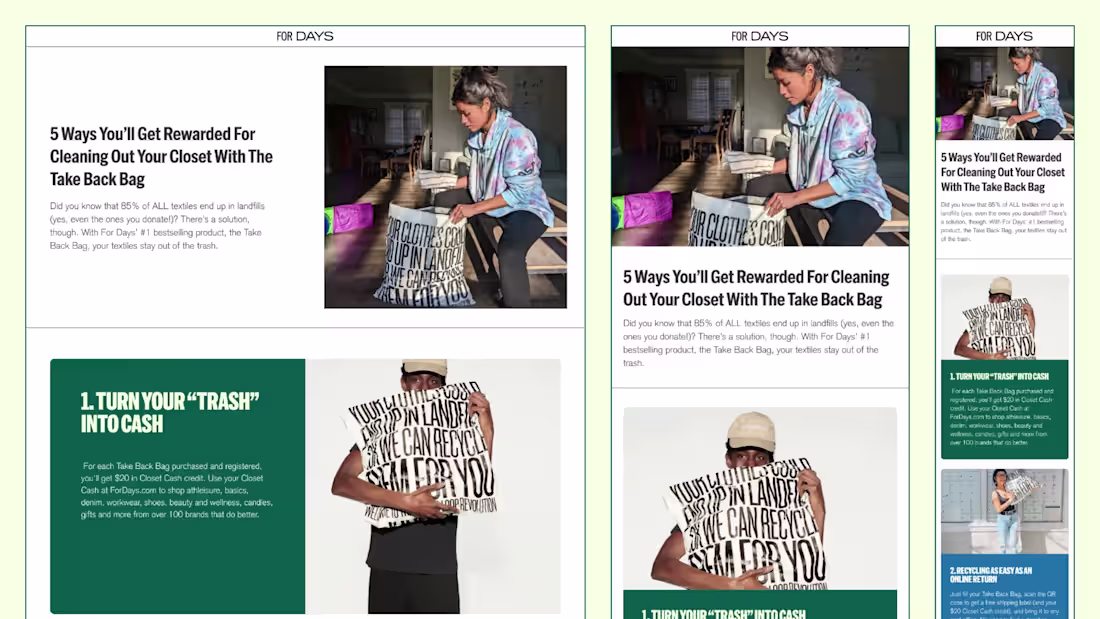Click the FOR DAYS logo in the mobile view

click(x=1004, y=35)
